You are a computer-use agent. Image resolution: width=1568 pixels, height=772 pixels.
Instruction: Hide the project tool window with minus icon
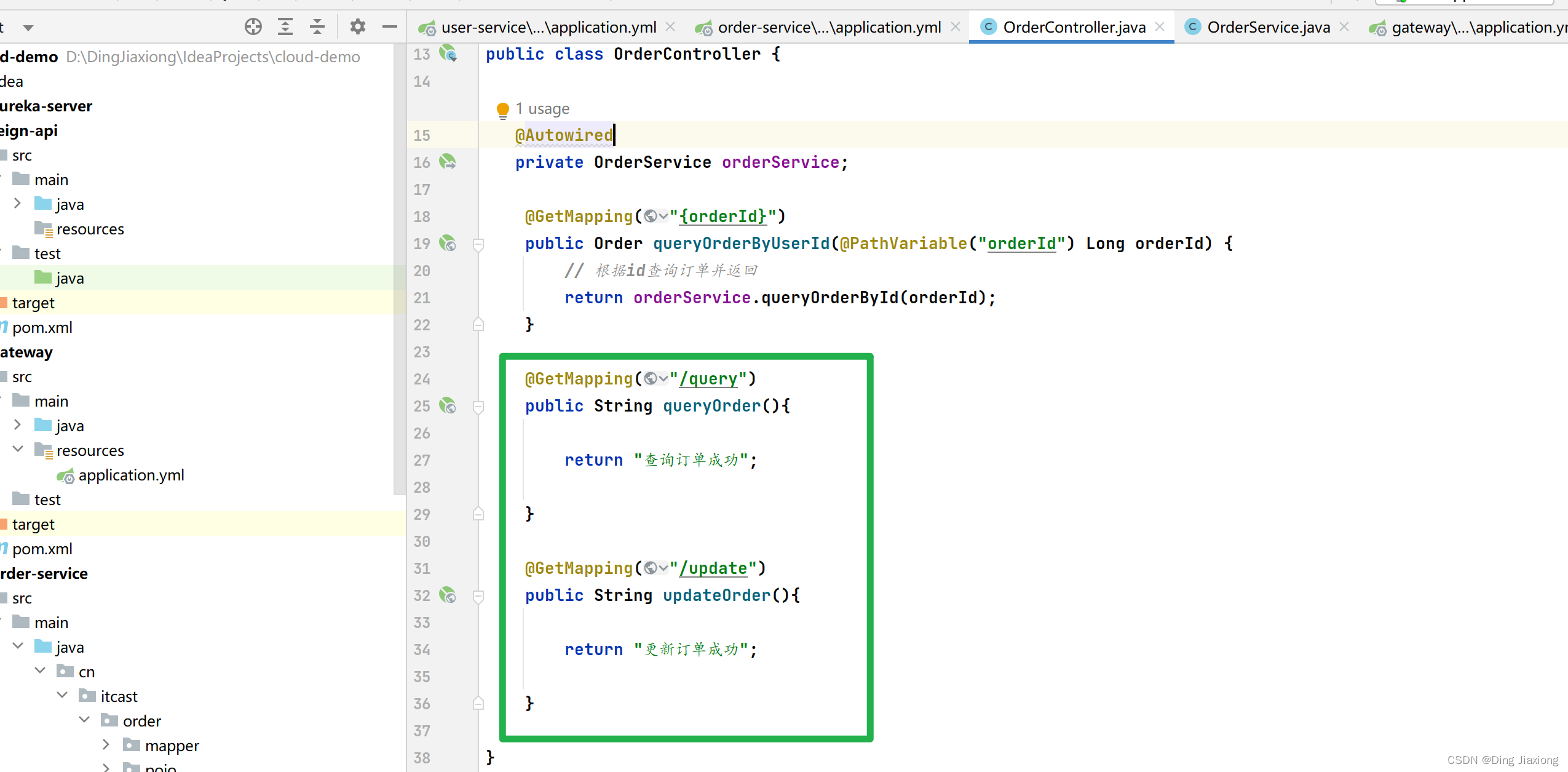389,27
